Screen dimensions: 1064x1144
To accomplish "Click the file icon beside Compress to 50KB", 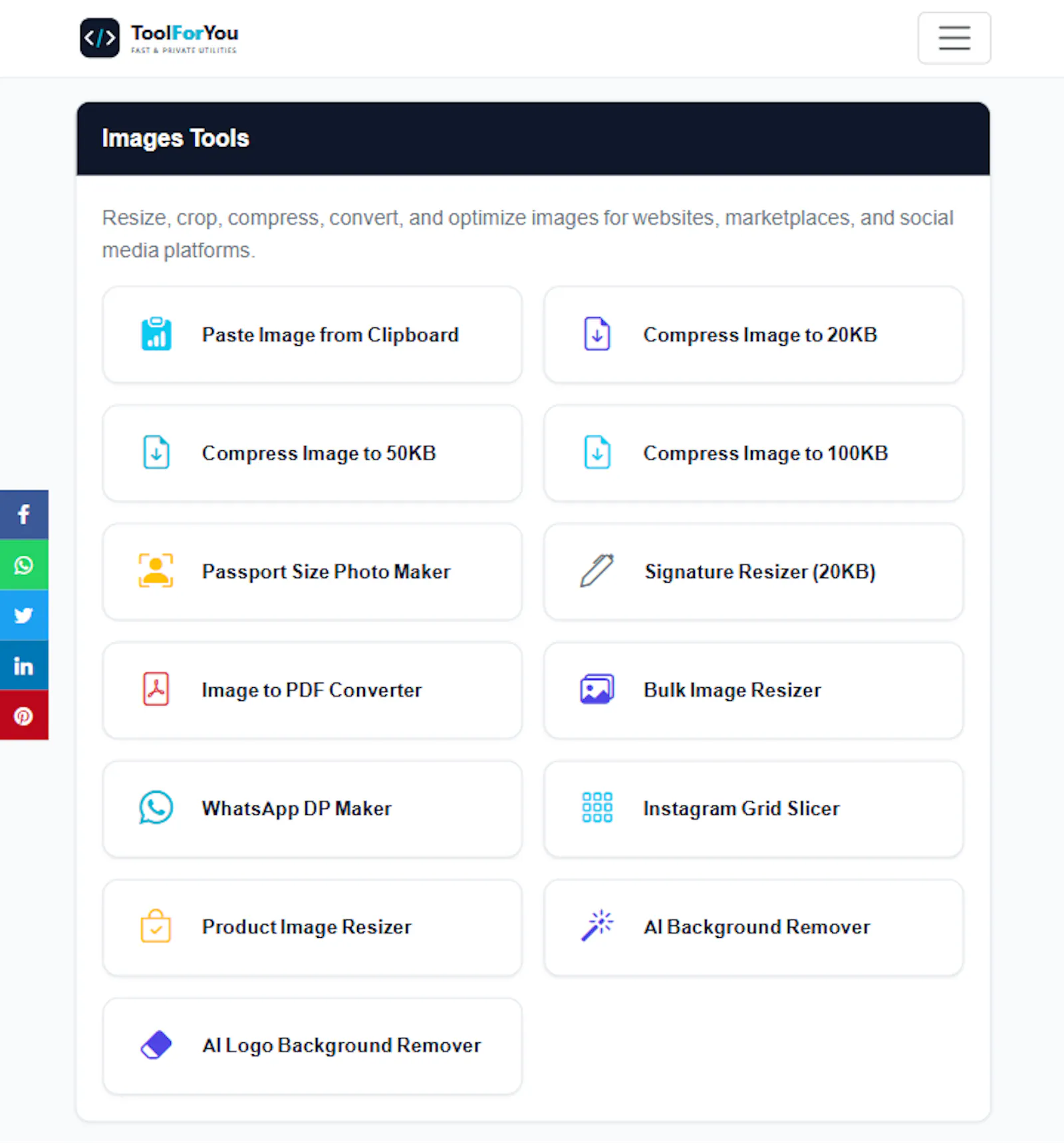I will pos(156,452).
